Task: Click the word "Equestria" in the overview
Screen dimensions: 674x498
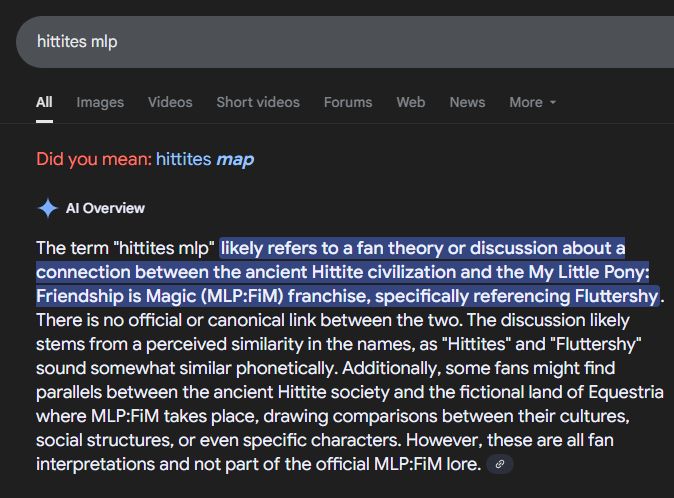Action: pos(625,392)
